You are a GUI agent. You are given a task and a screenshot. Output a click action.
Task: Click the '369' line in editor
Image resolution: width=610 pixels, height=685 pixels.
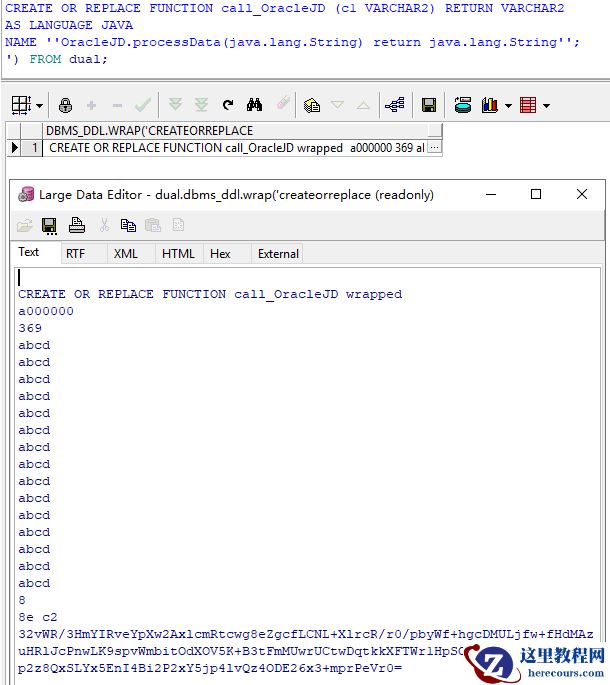pyautogui.click(x=30, y=328)
